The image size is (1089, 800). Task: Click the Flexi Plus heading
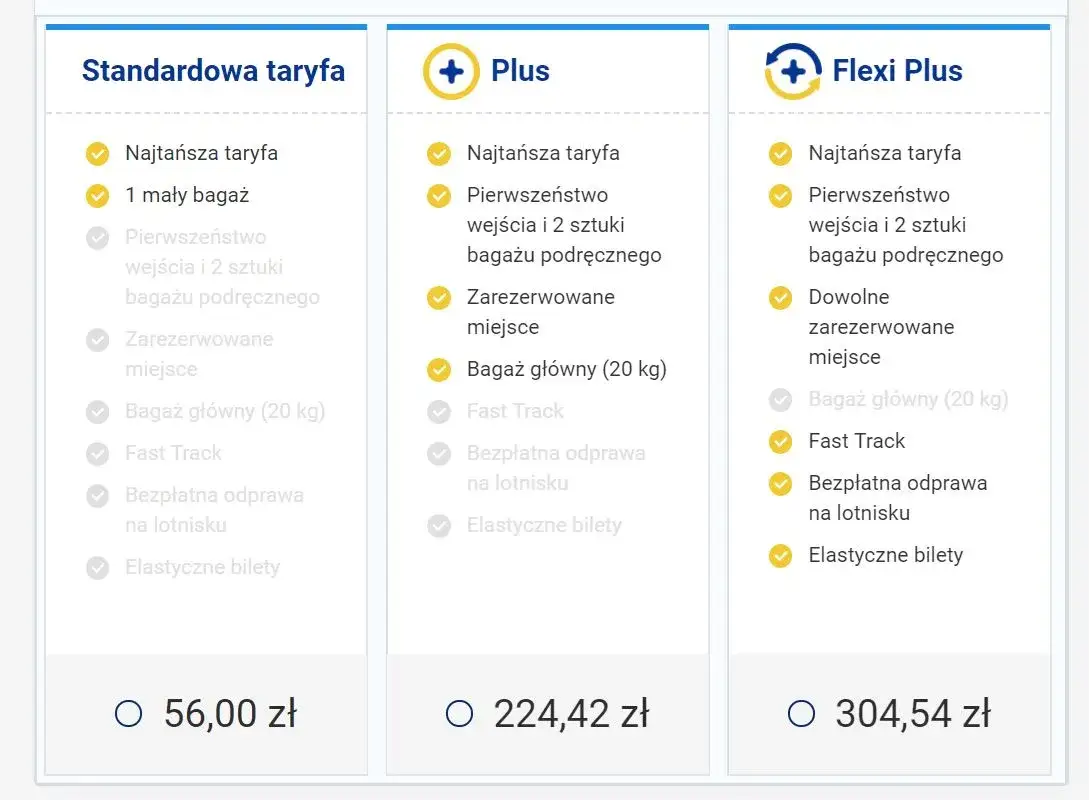pos(896,71)
